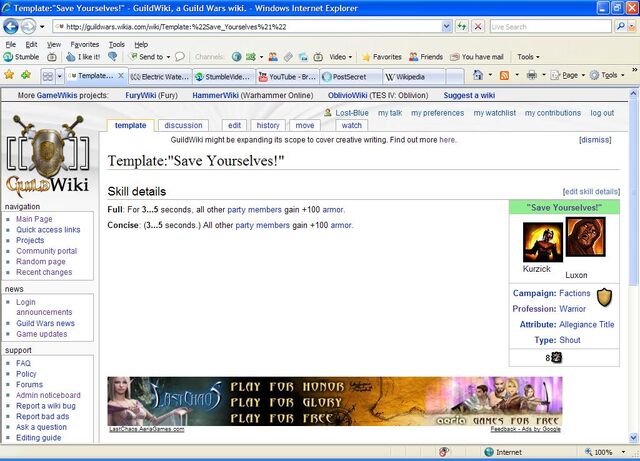Click the Last Chaos banner ad
Image resolution: width=640 pixels, height=461 pixels.
point(335,401)
